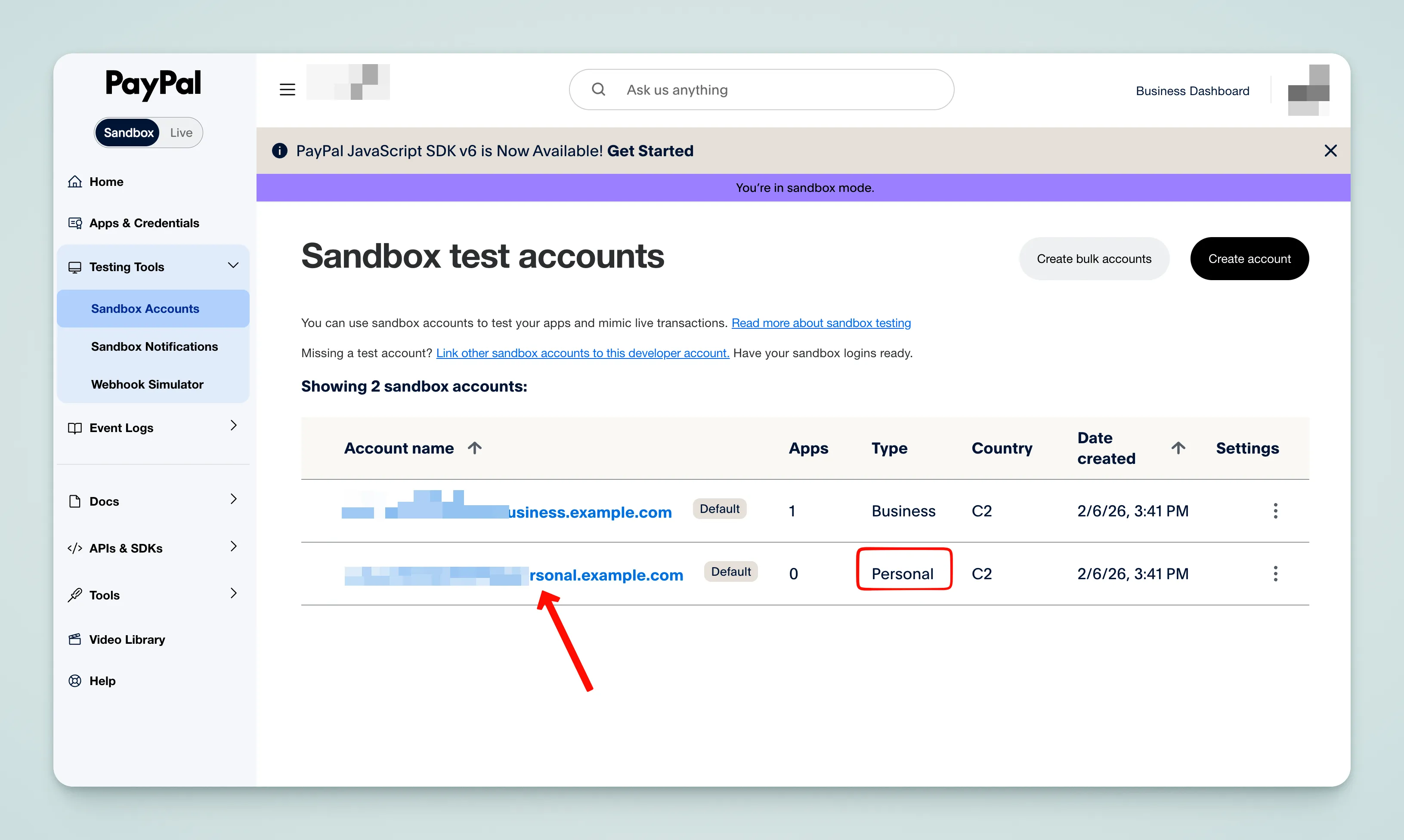Open the kebab menu for the Business account row

(1275, 510)
